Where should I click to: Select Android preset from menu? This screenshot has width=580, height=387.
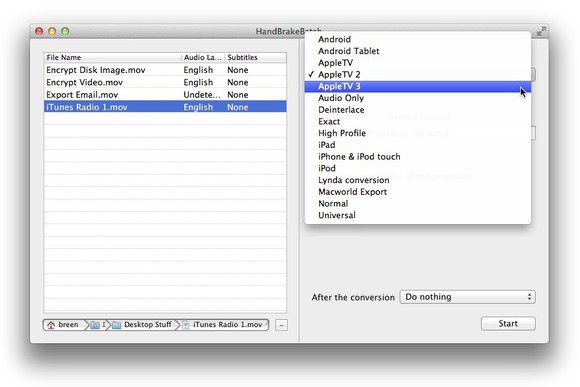click(418, 39)
